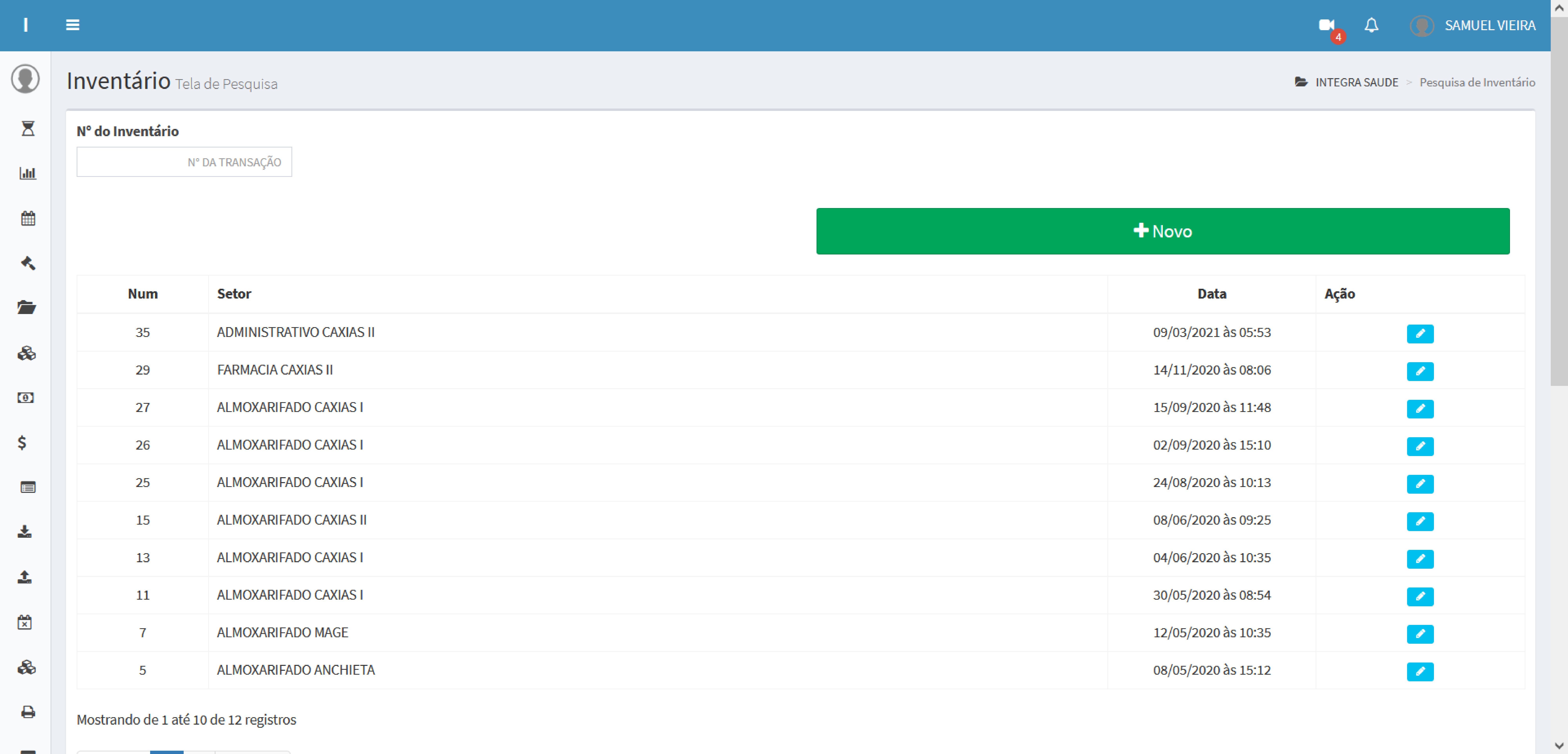Viewport: 1568px width, 754px height.
Task: Edit inventory 15 ALMOXARIFADO CAXIAS II
Action: (x=1420, y=521)
